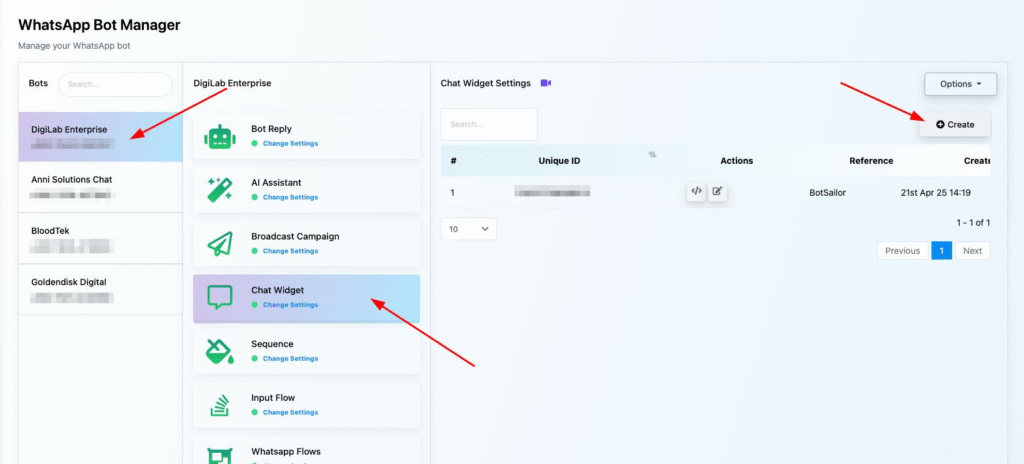1024x464 pixels.
Task: Focus the Bots search field
Action: coord(115,84)
